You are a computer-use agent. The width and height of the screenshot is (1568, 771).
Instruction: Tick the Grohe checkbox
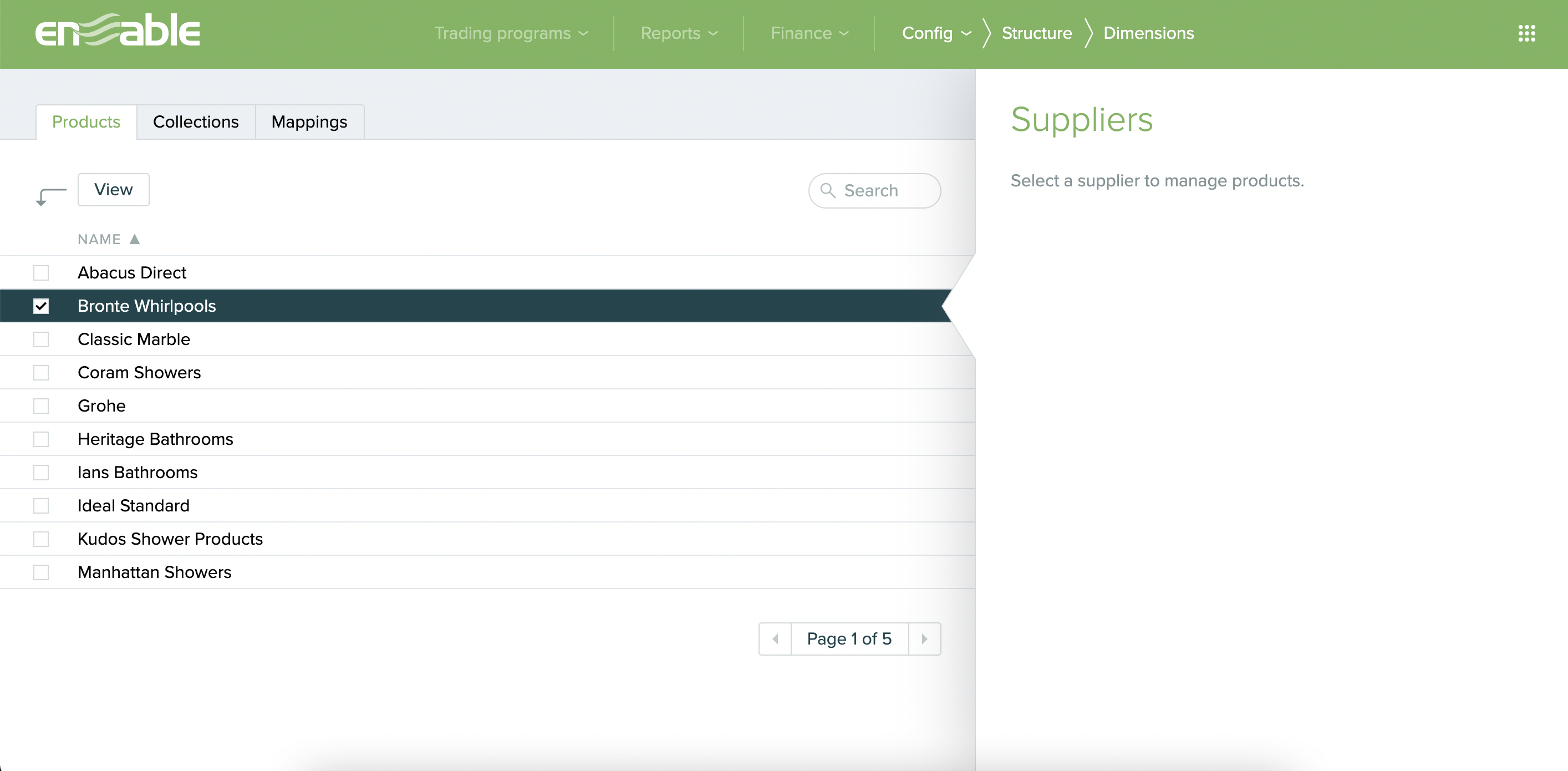(41, 405)
